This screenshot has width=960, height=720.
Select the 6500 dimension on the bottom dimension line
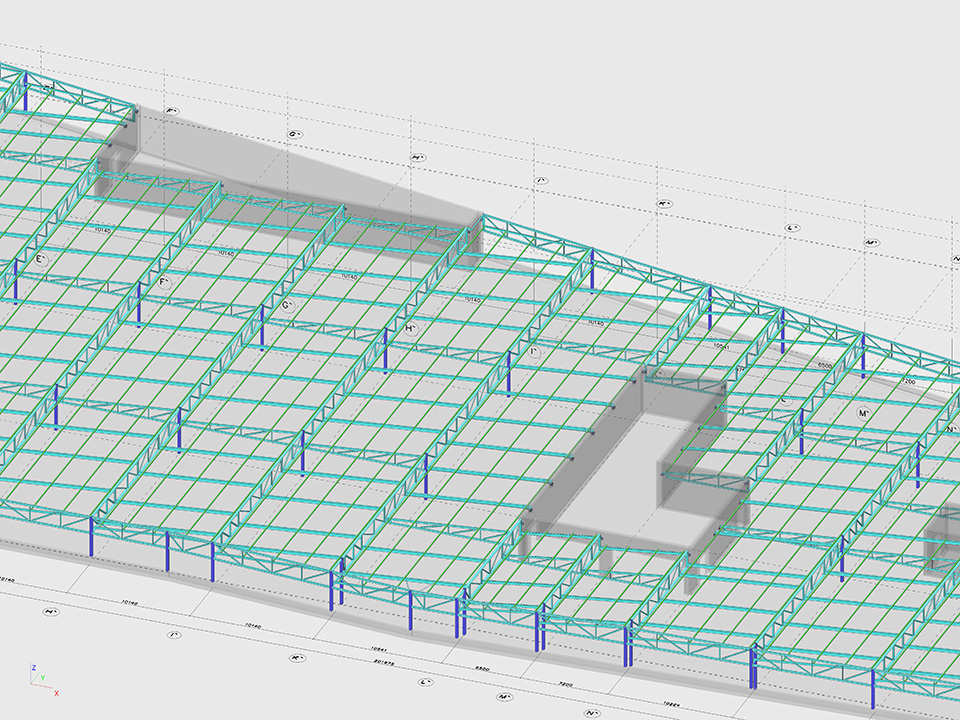click(481, 667)
